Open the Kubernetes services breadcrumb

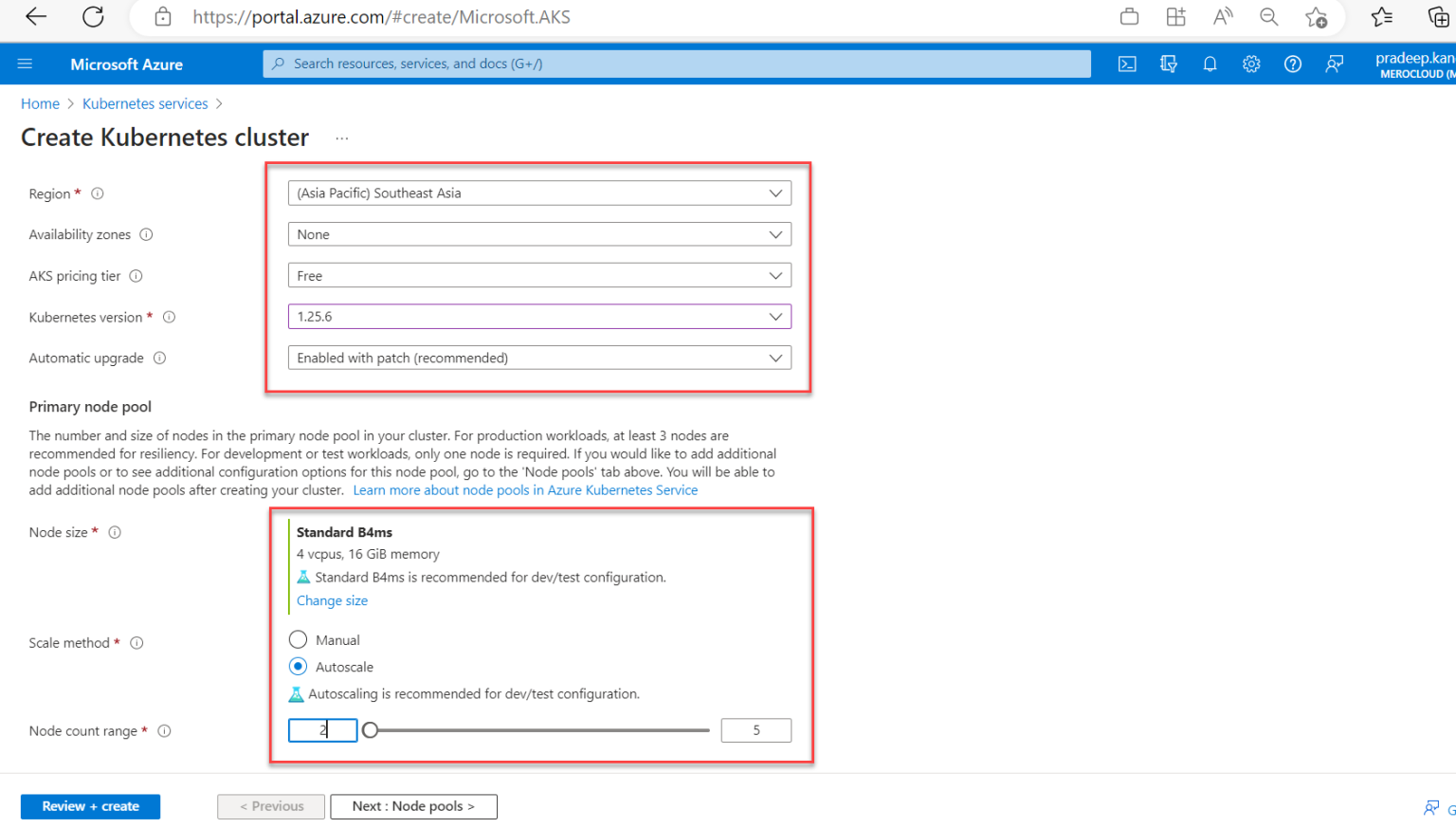144,103
